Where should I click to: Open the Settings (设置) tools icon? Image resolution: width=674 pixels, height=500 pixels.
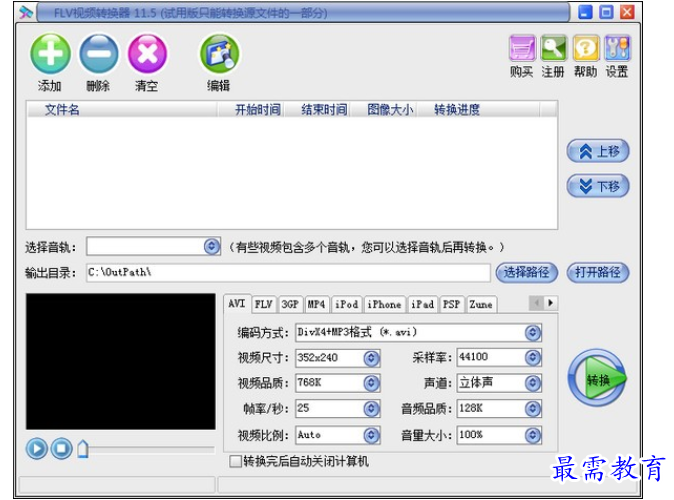[617, 48]
